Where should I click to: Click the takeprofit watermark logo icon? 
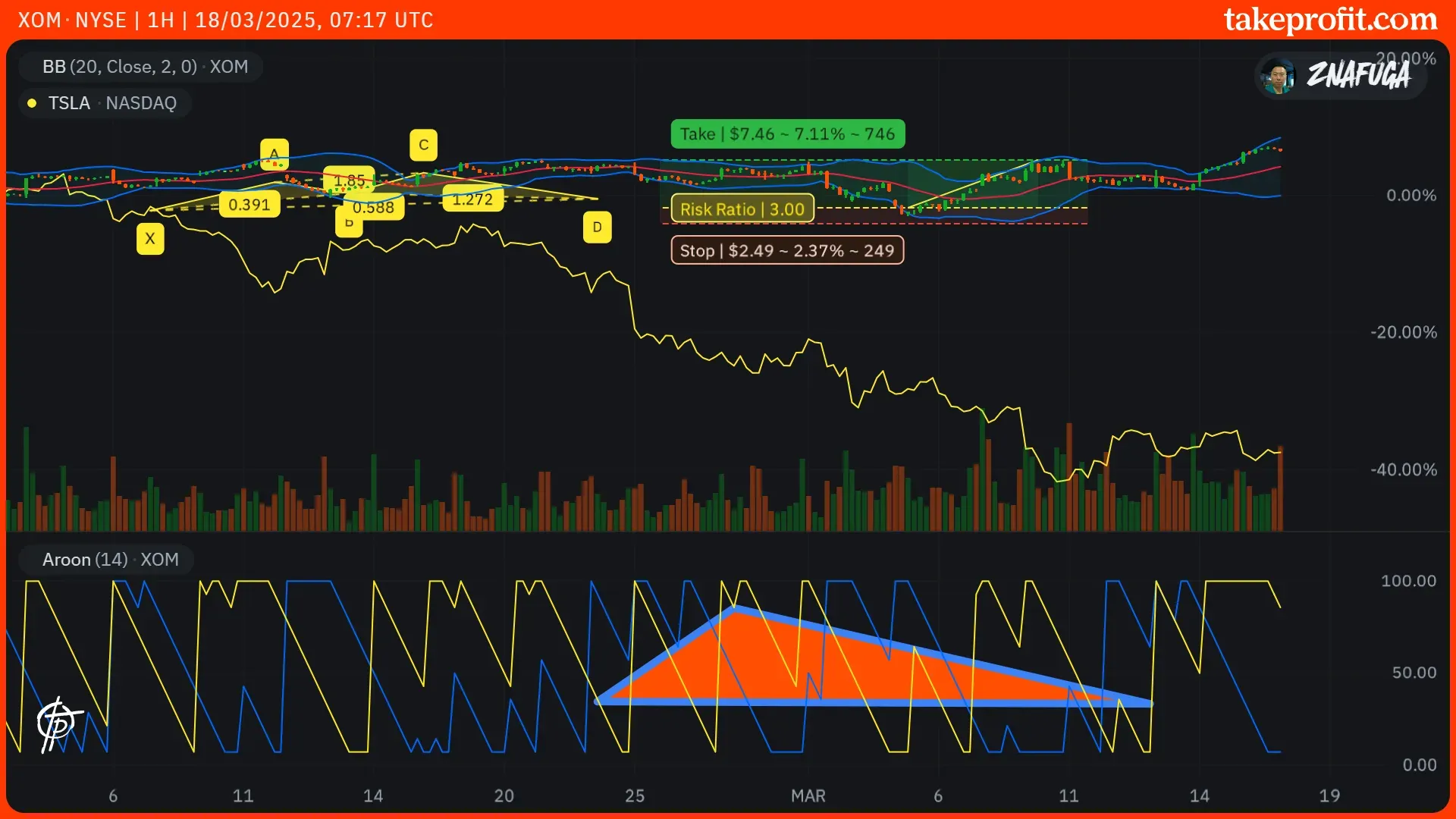[x=58, y=724]
